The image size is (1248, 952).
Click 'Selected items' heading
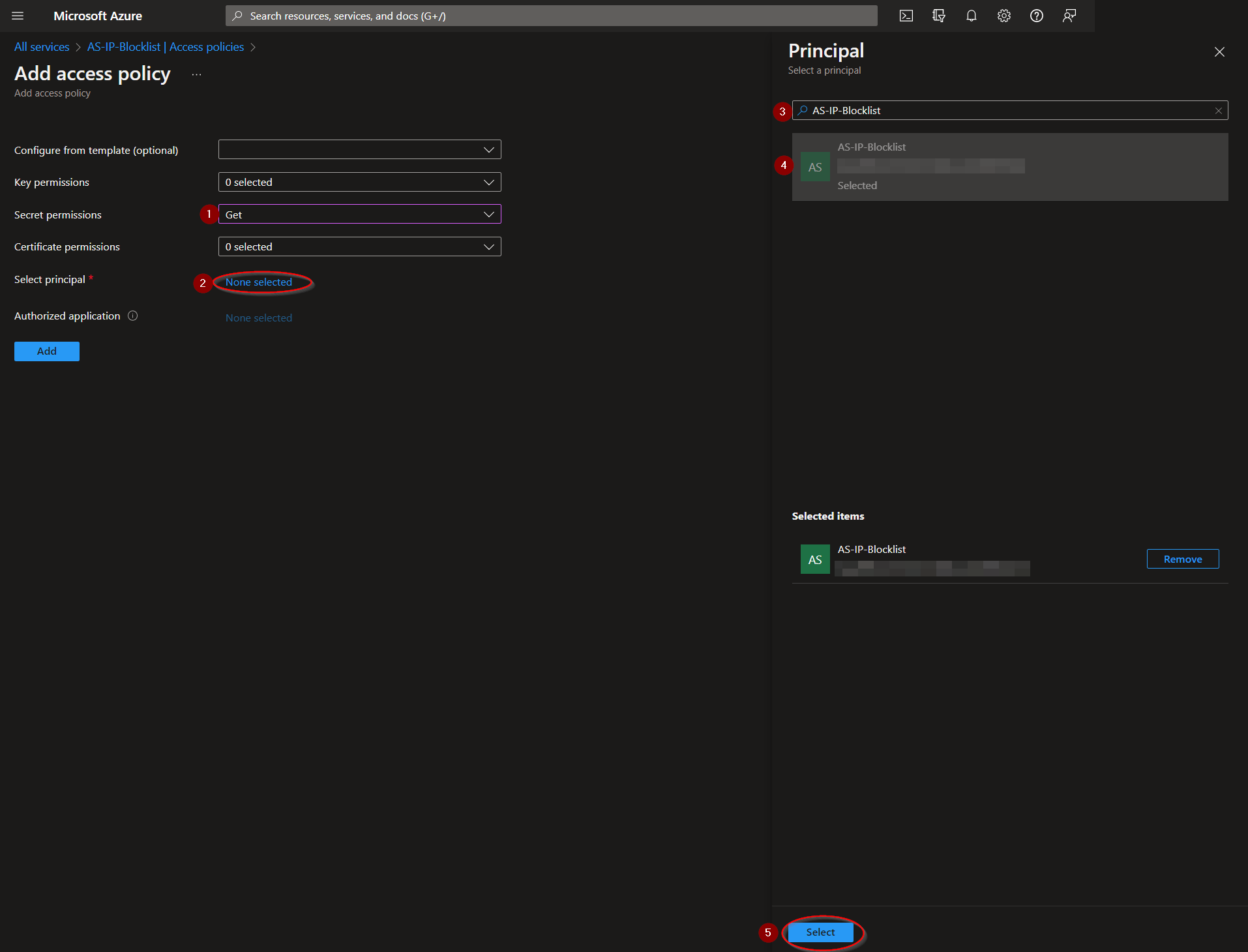828,516
